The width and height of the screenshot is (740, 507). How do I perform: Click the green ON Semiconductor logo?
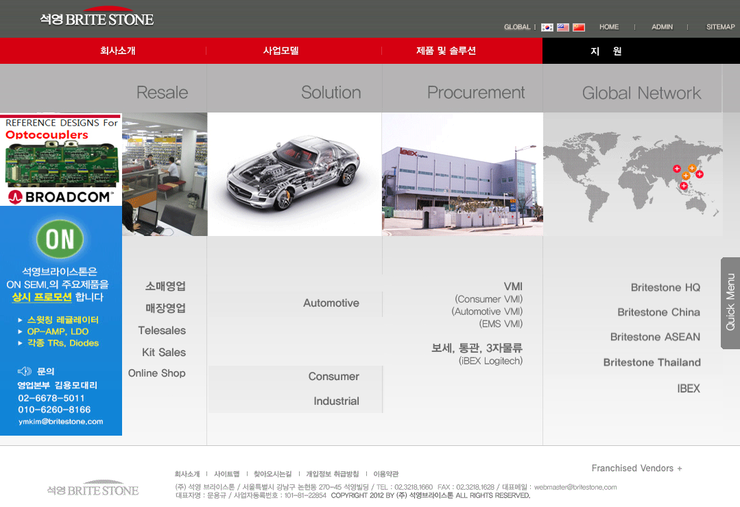pos(60,239)
